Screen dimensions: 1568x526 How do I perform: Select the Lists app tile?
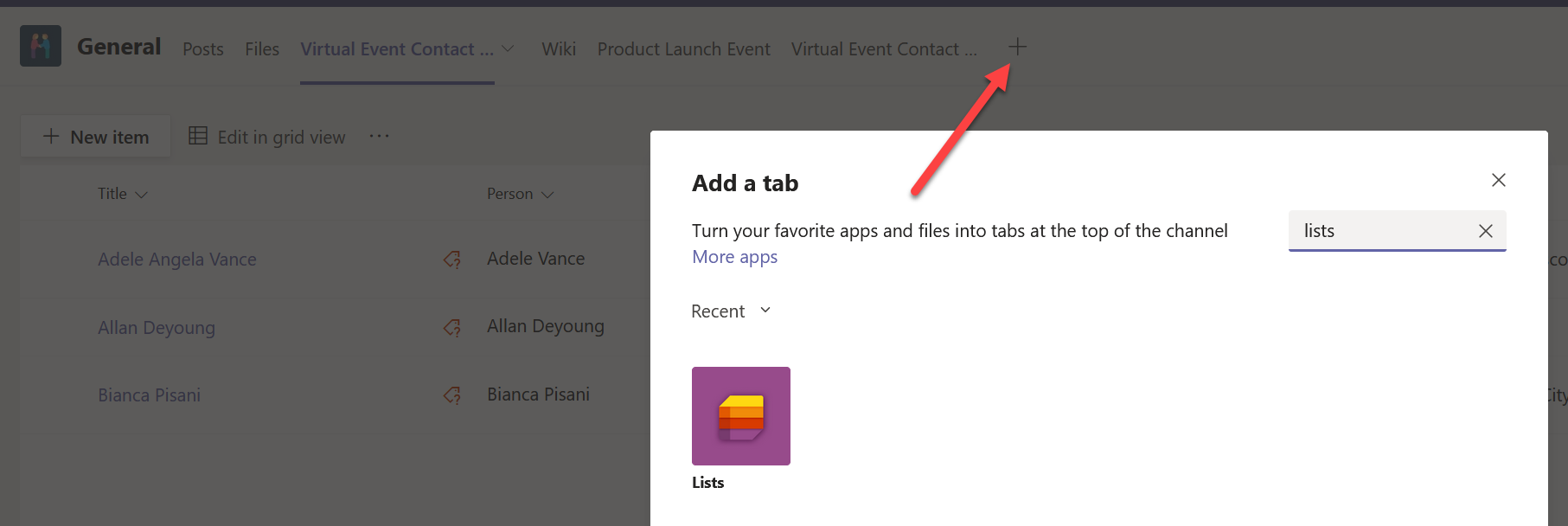click(x=740, y=416)
